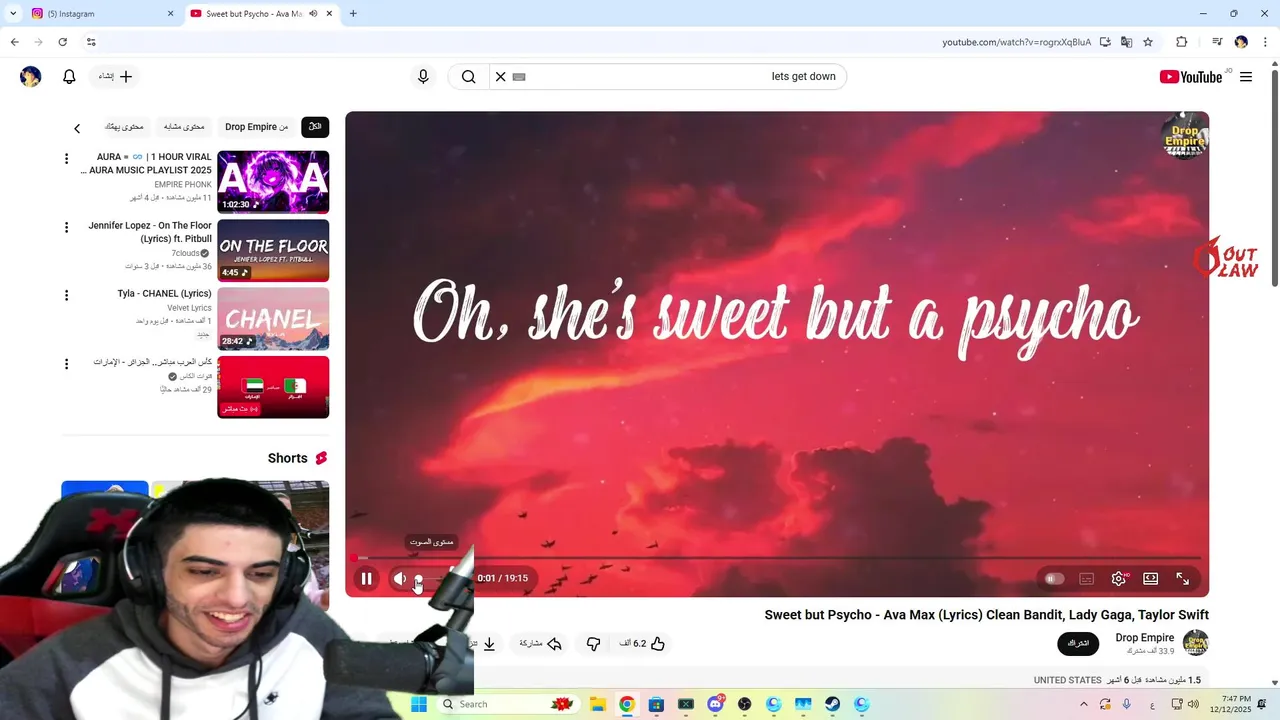Click the Velvet Lyrics channel name

[189, 308]
